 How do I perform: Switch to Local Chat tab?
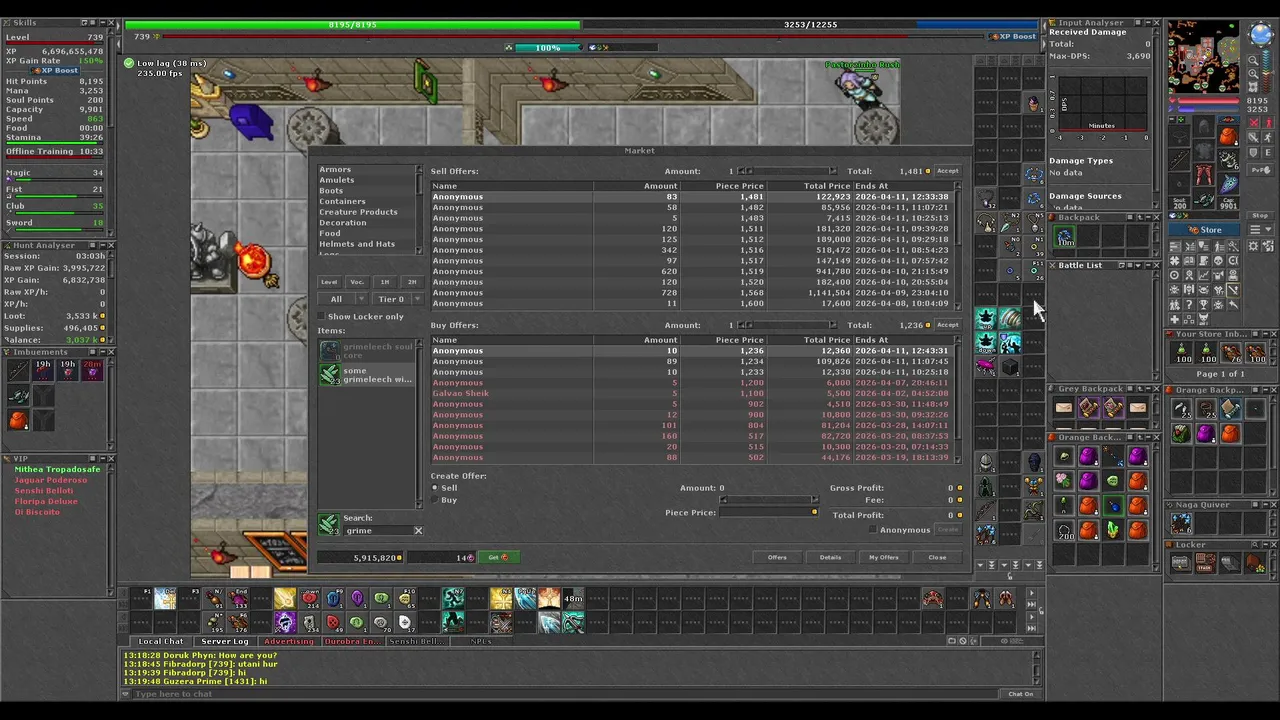coord(161,641)
